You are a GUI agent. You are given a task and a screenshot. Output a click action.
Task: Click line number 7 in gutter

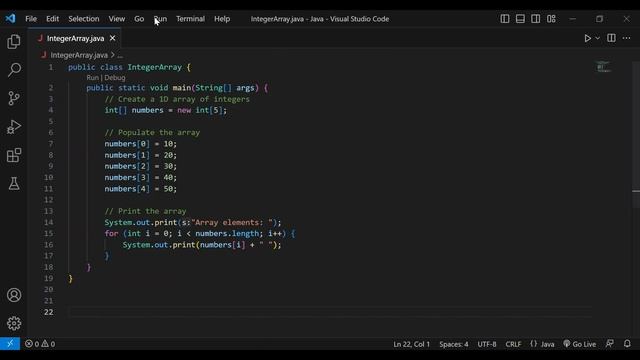51,144
